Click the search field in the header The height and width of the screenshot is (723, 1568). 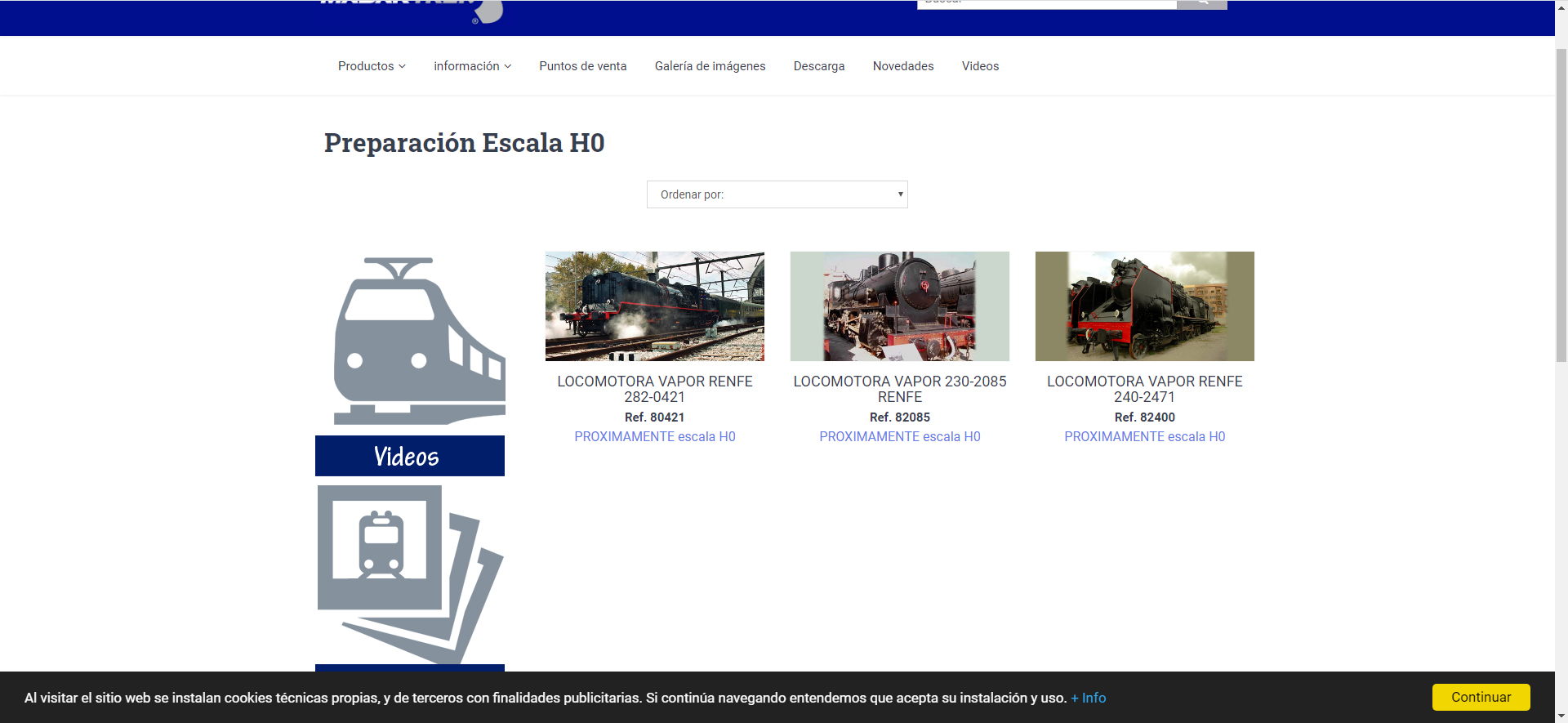click(x=1047, y=4)
